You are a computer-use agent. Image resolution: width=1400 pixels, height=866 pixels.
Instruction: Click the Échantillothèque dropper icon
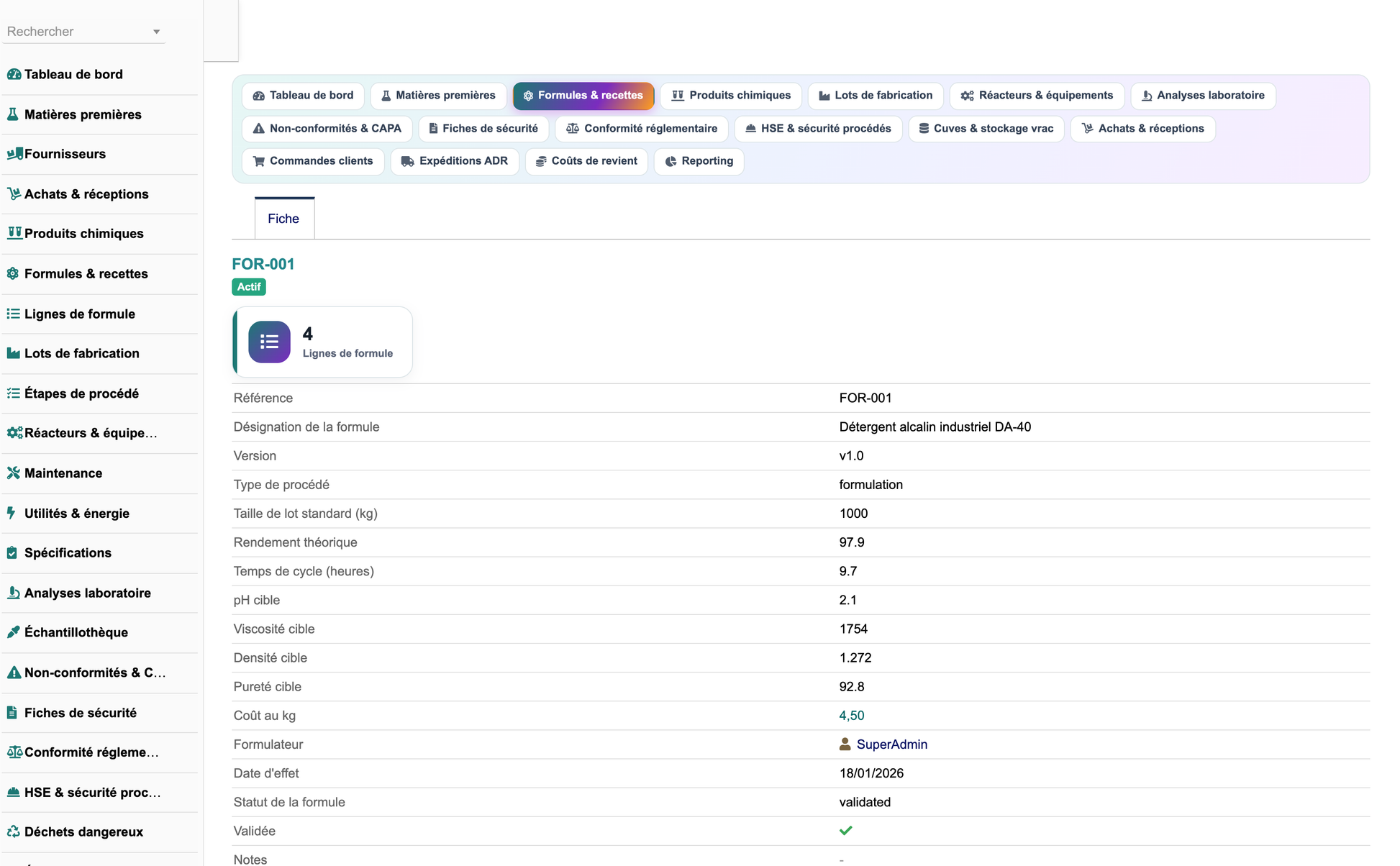(x=13, y=632)
